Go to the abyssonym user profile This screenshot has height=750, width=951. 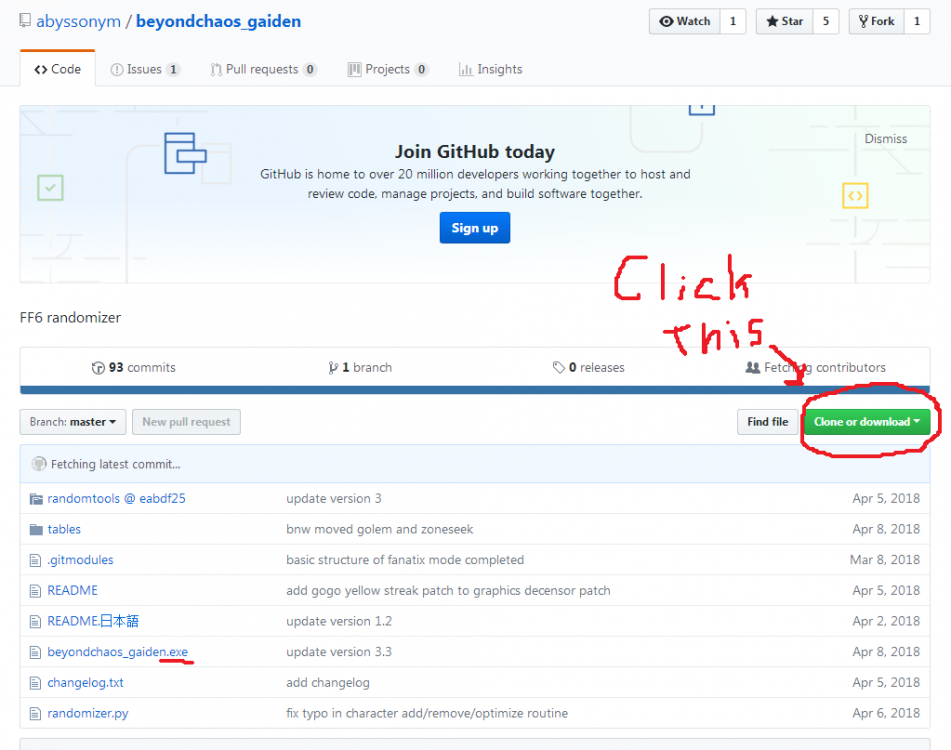pyautogui.click(x=78, y=21)
